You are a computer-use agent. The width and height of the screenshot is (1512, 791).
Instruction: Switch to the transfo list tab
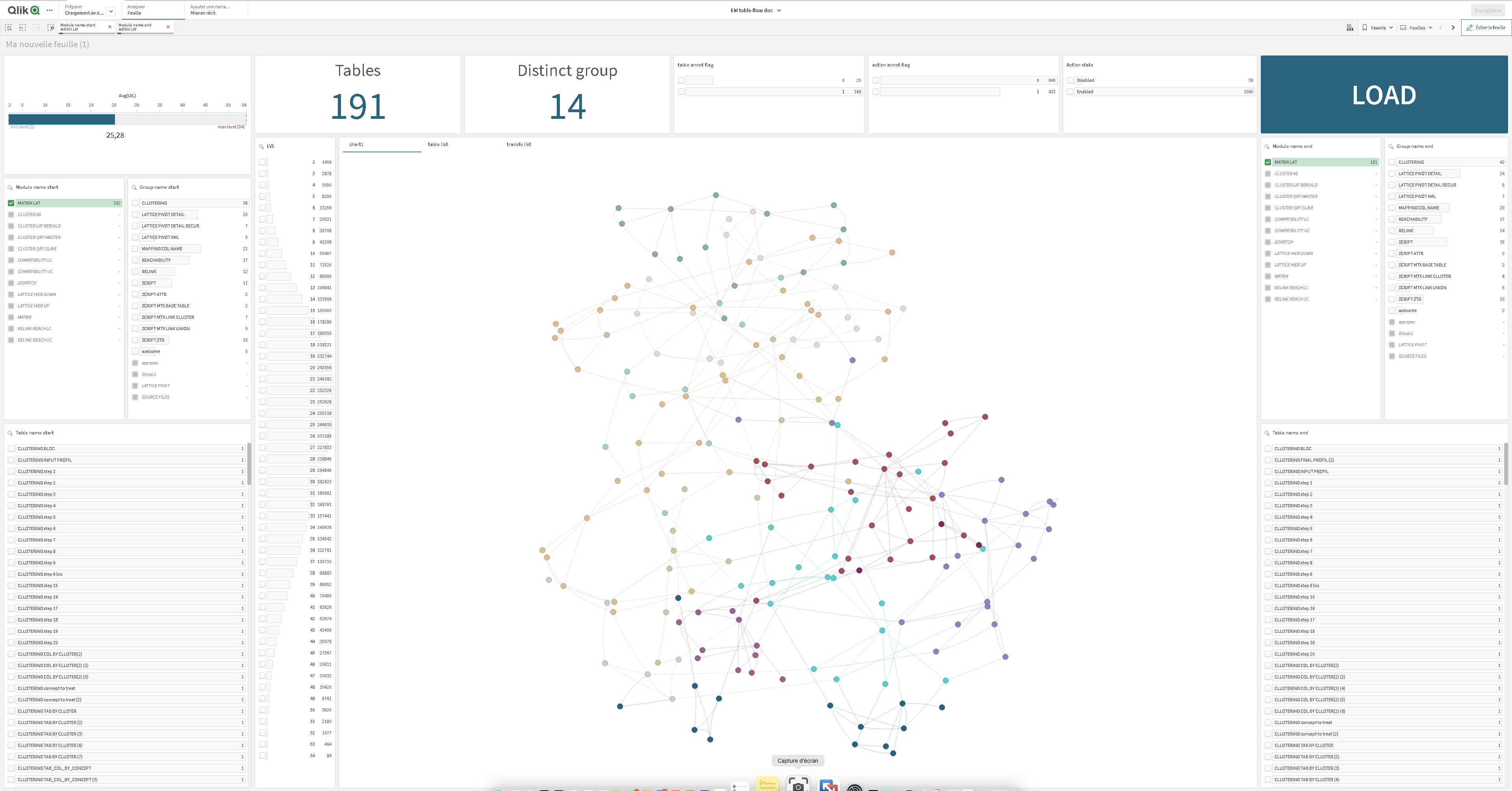pyautogui.click(x=519, y=144)
